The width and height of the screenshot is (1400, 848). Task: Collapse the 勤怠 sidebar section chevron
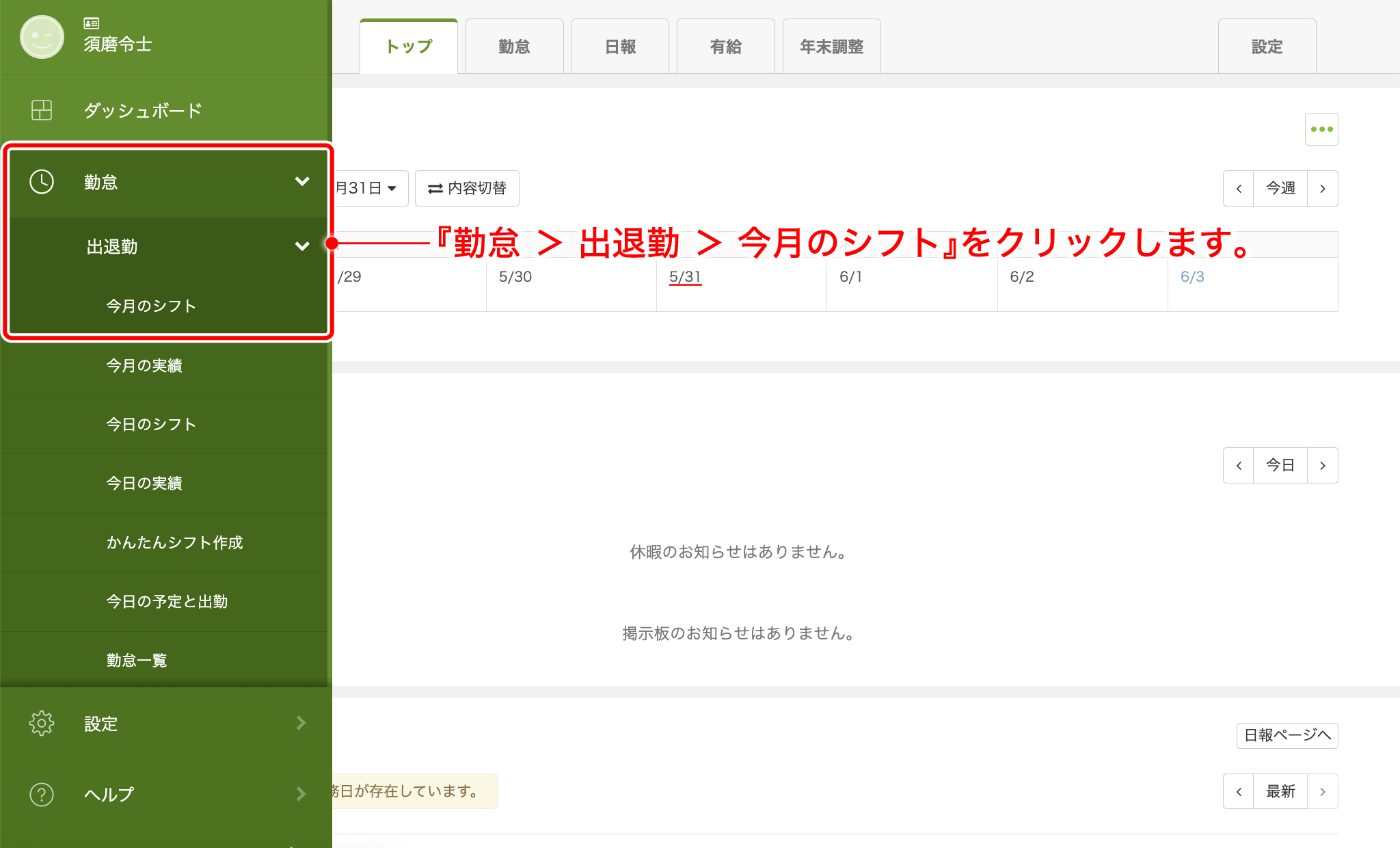(301, 181)
